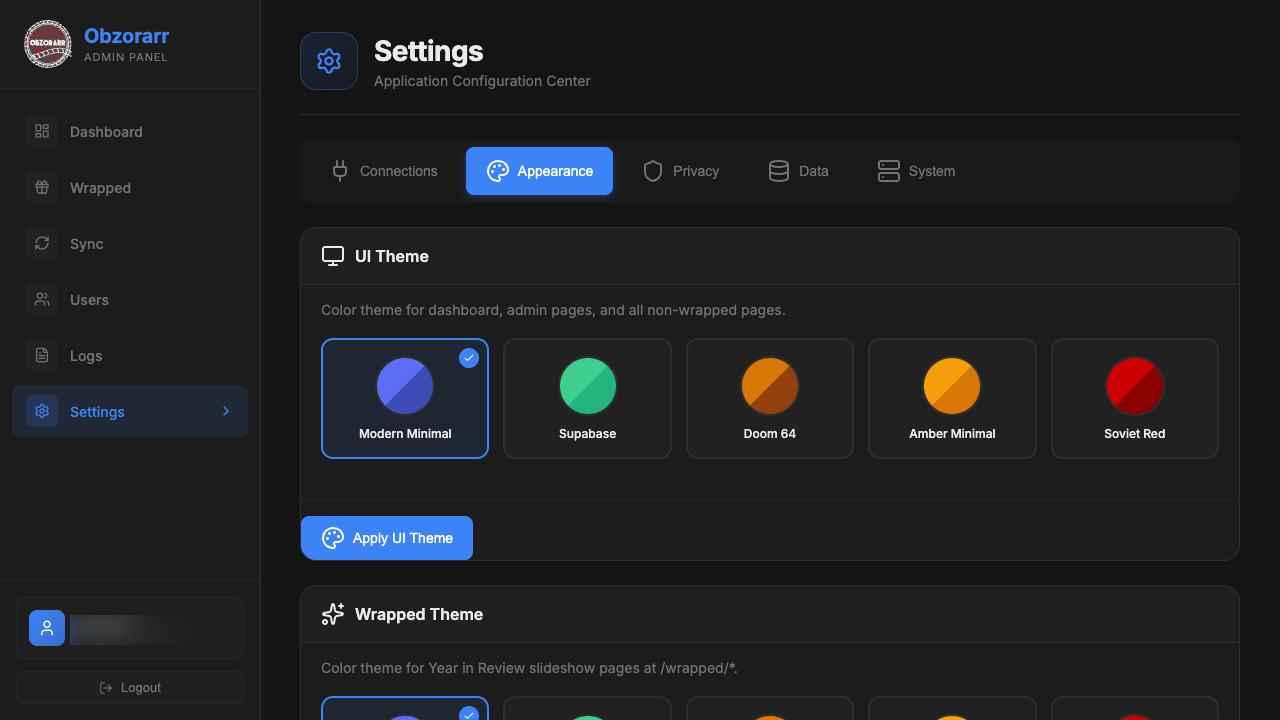This screenshot has height=720, width=1280.
Task: Click the Obzorarr brand title
Action: [x=126, y=36]
